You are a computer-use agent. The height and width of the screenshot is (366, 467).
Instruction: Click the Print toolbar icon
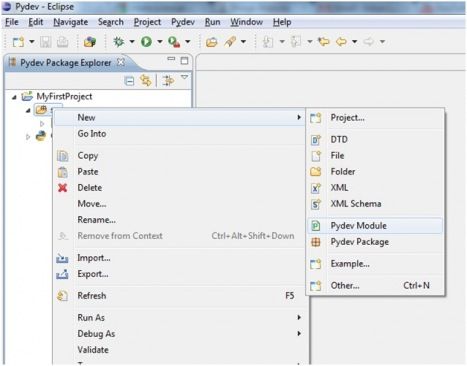pos(62,42)
